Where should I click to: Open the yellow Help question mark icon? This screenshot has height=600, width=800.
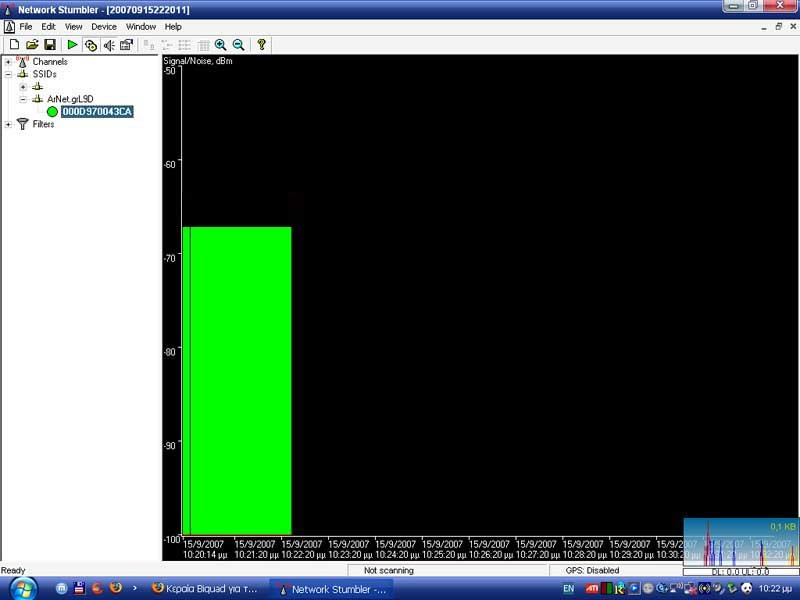click(262, 45)
